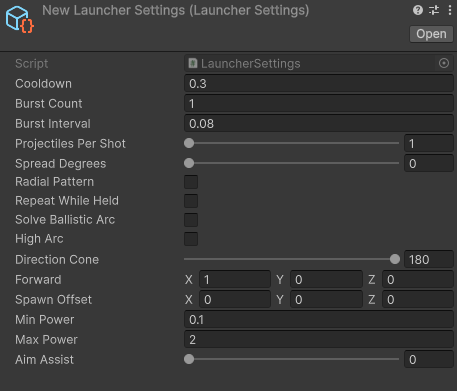Open the preset selector sliders icon
457x391 pixels.
pos(434,10)
